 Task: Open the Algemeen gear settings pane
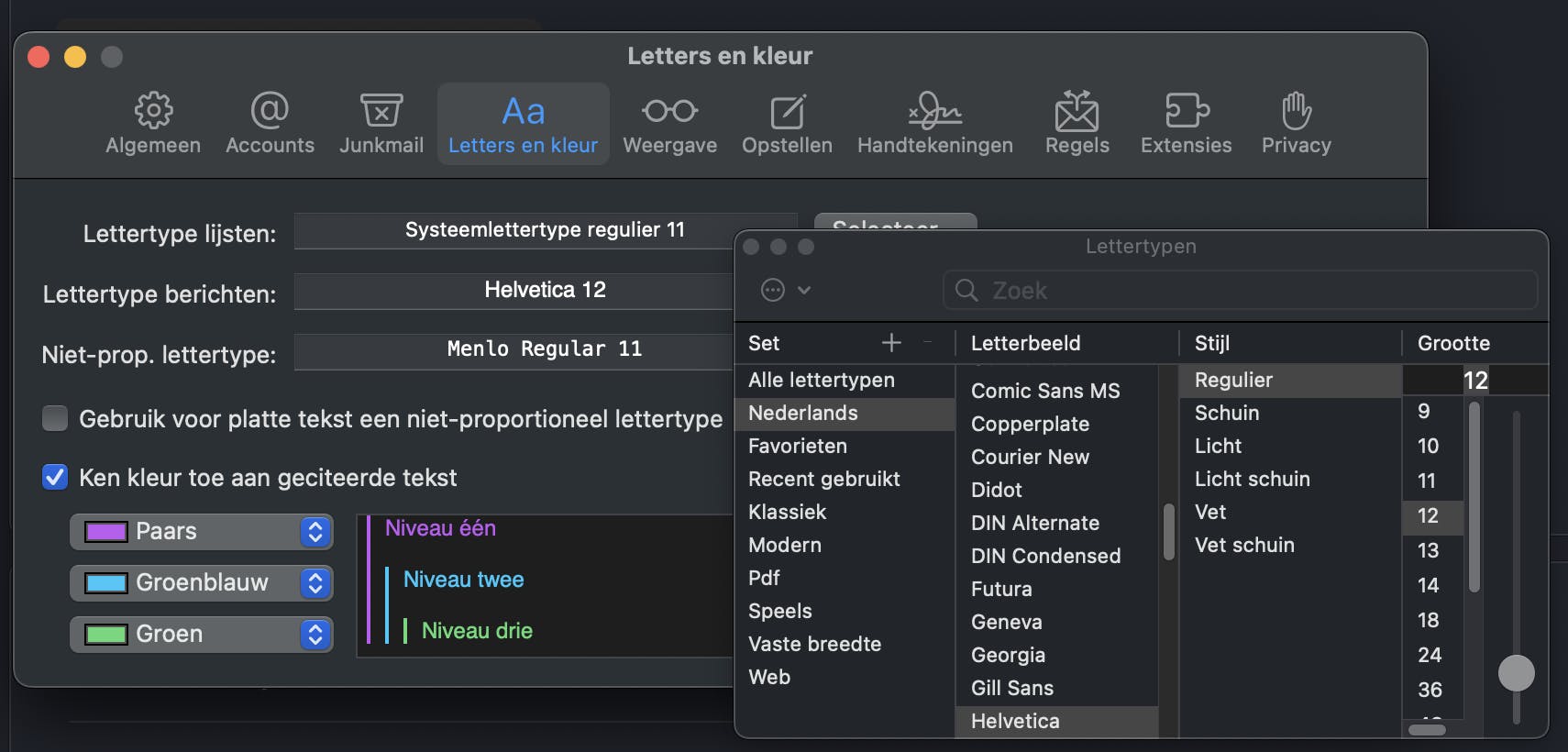coord(153,123)
